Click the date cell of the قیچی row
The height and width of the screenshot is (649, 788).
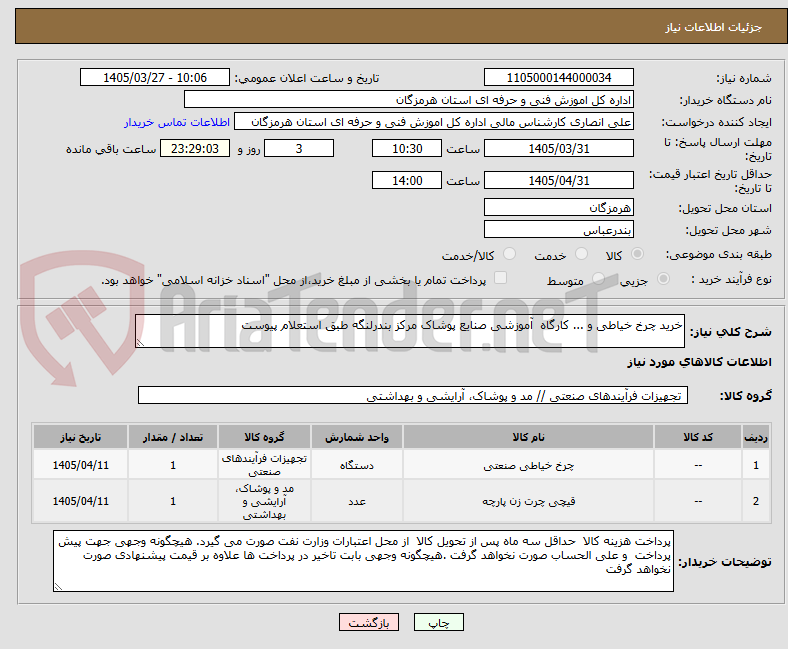pyautogui.click(x=80, y=501)
